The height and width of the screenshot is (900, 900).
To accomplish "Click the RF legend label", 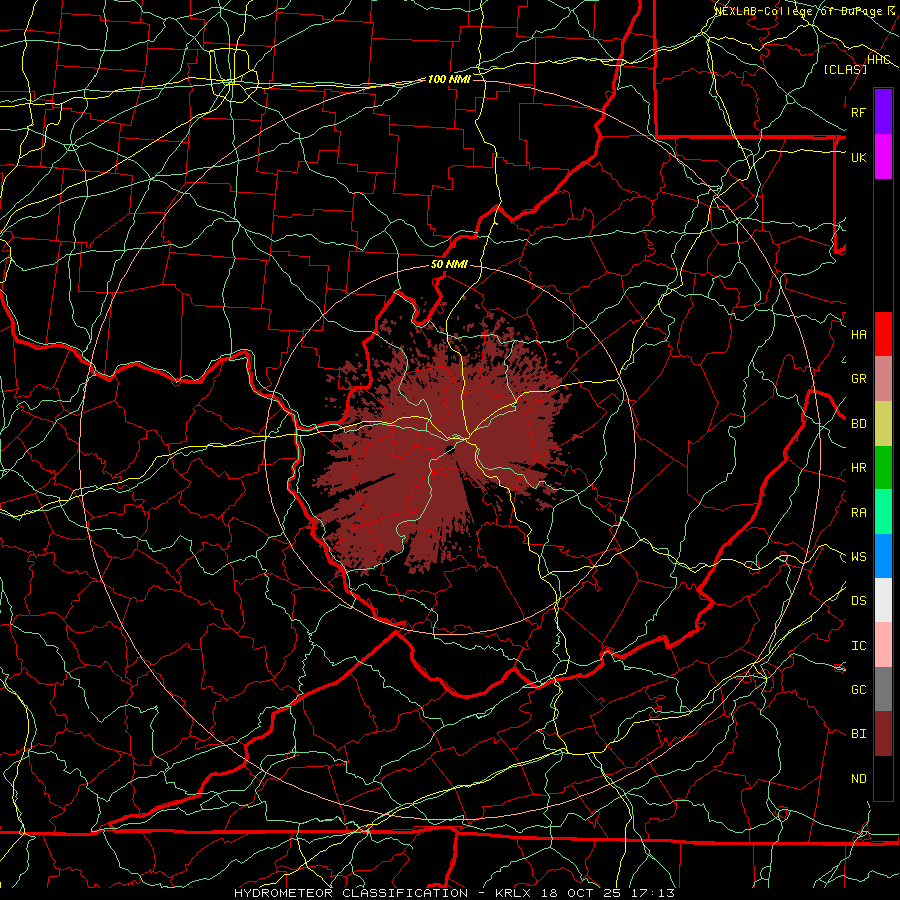I will 859,112.
